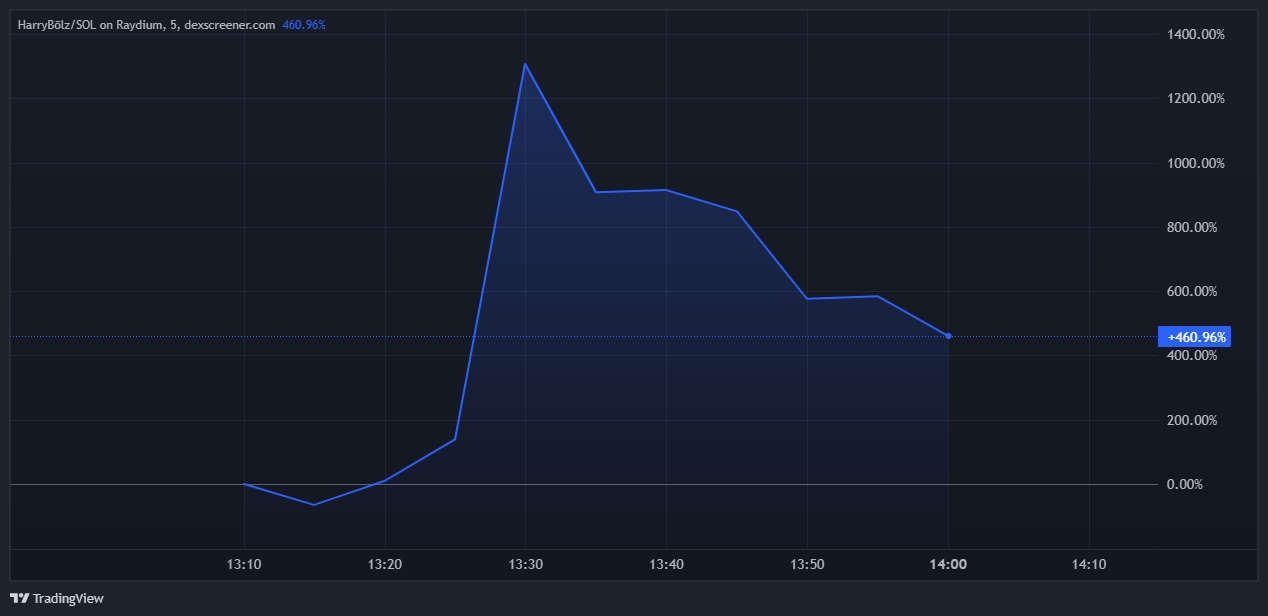The image size is (1268, 616).
Task: Click the +460.96% current price label
Action: click(1193, 337)
